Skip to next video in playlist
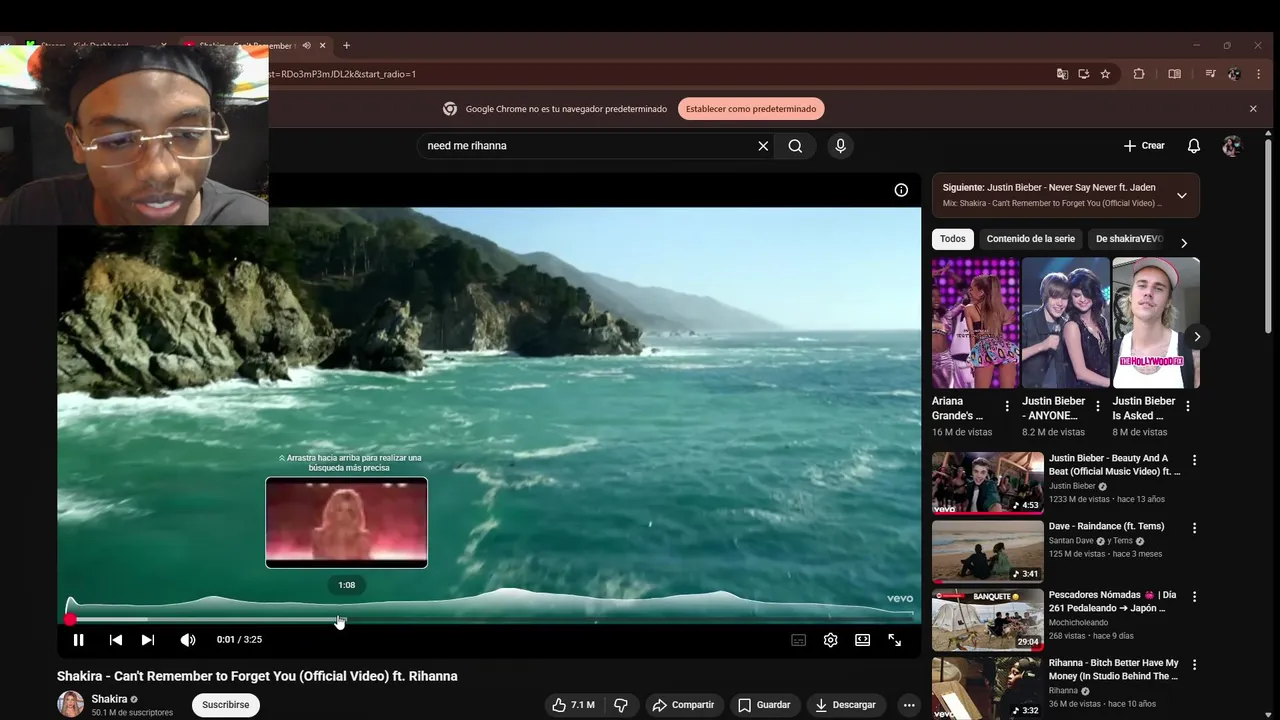Screen dimensions: 1280x720 tap(148, 640)
